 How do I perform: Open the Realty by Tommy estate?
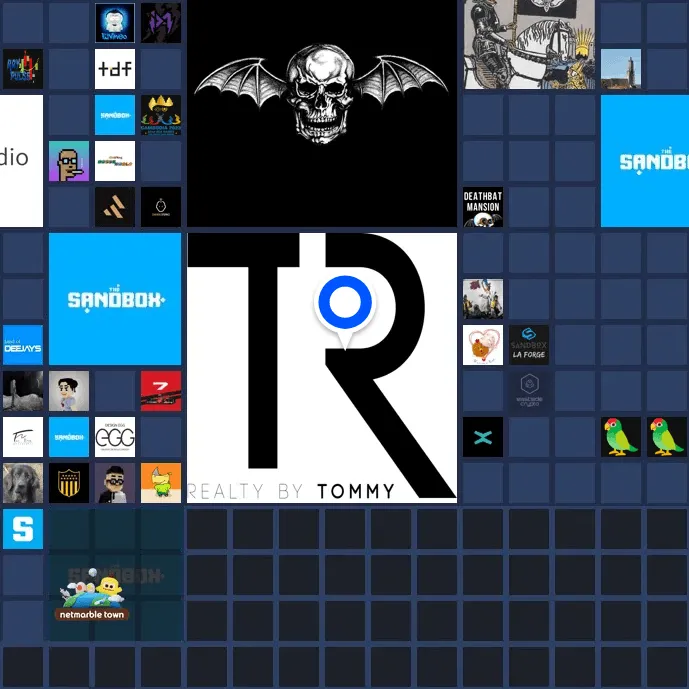[322, 368]
